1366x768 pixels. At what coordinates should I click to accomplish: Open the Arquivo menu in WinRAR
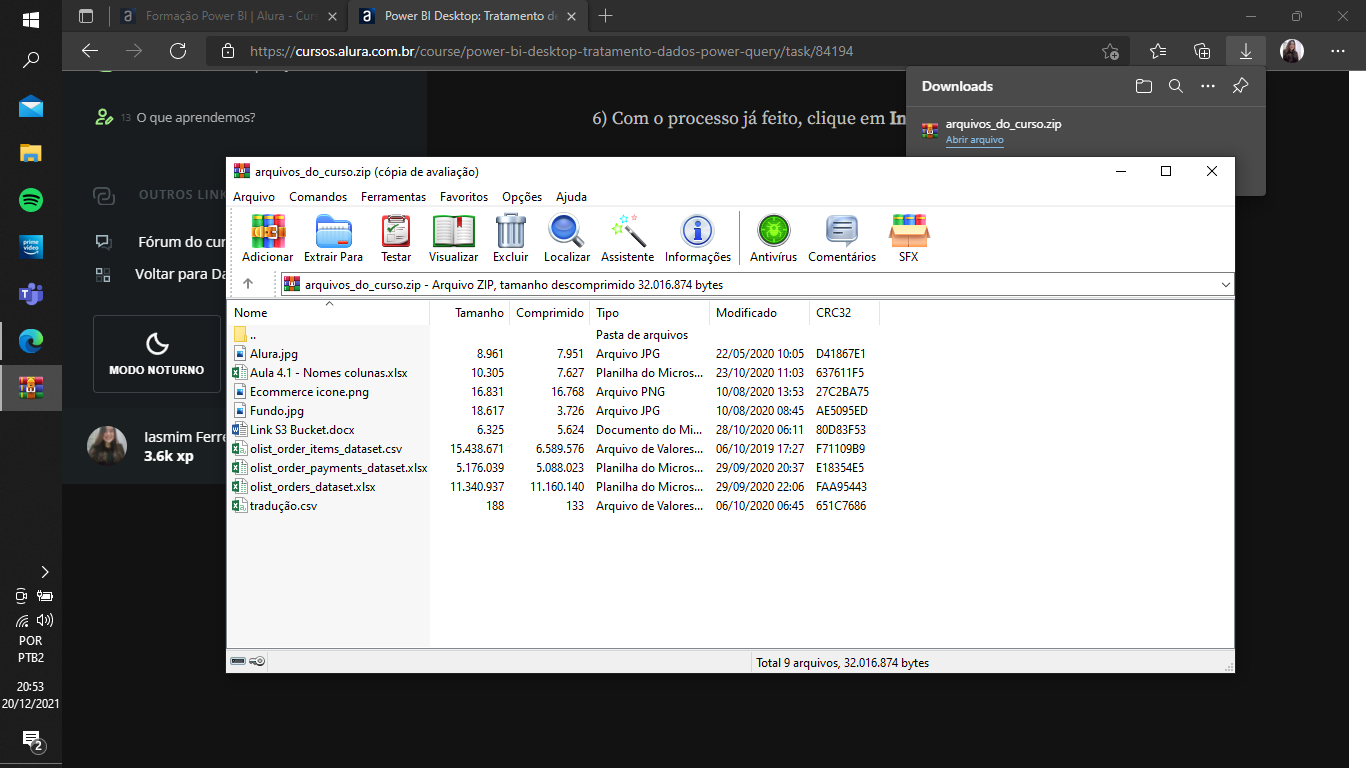[x=254, y=197]
